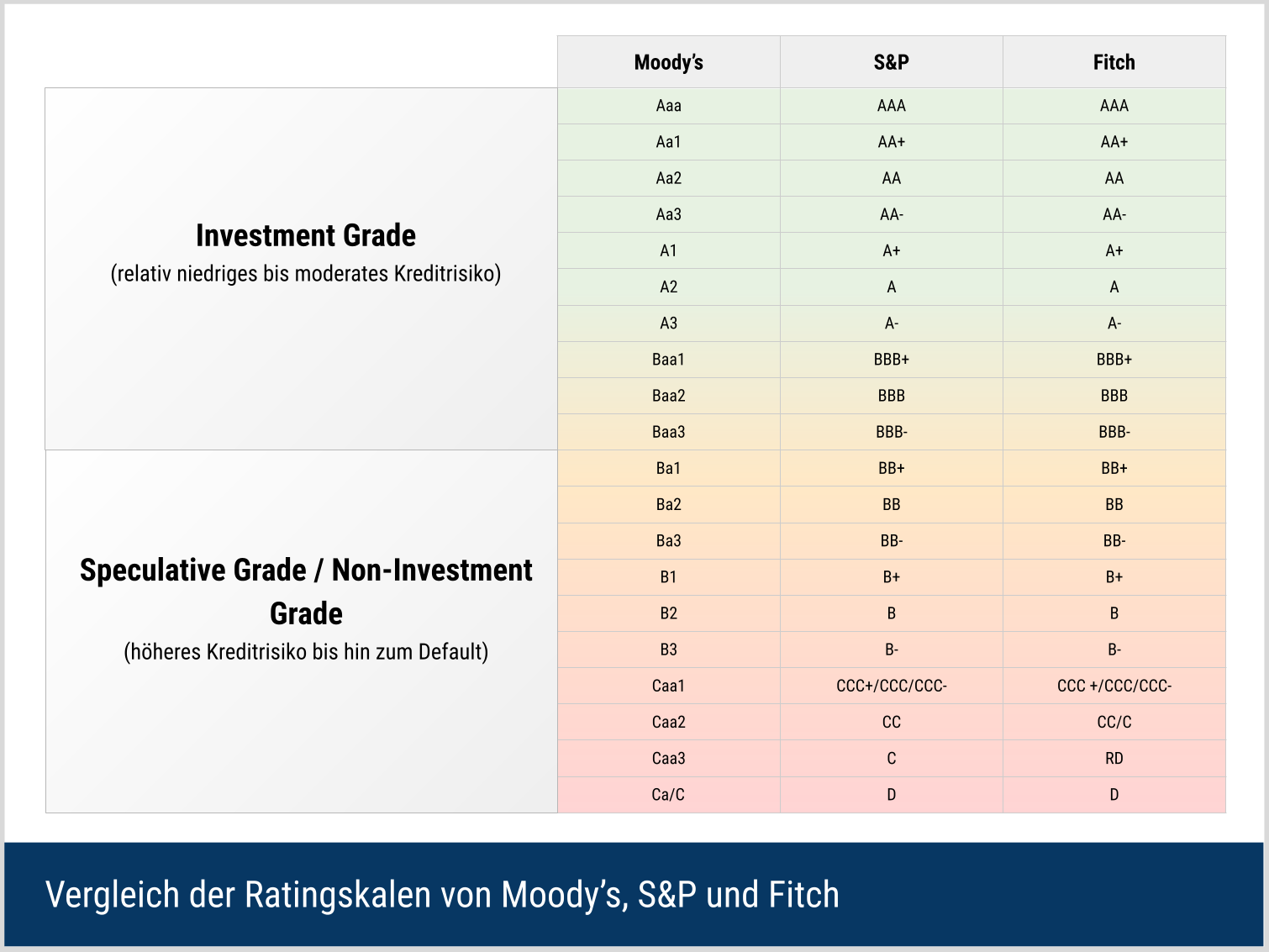Select the Investment Grade heading
The image size is (1269, 952).
pyautogui.click(x=306, y=236)
